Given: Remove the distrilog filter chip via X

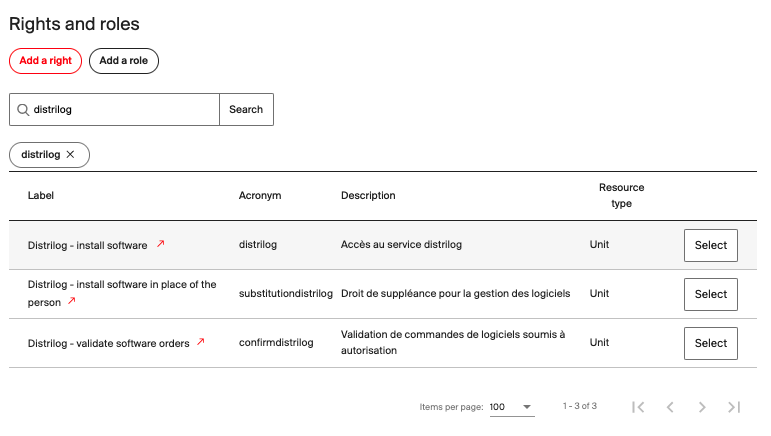Looking at the screenshot, I should [x=70, y=155].
